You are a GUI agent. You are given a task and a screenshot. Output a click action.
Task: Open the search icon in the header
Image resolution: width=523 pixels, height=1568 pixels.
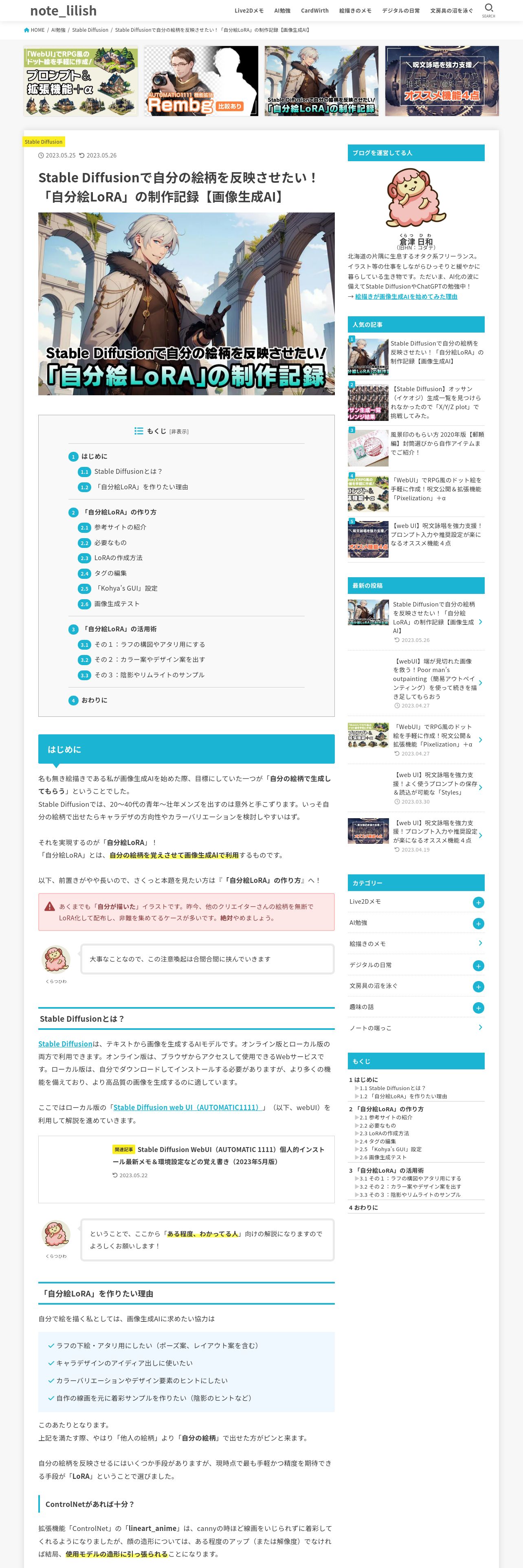point(488,10)
